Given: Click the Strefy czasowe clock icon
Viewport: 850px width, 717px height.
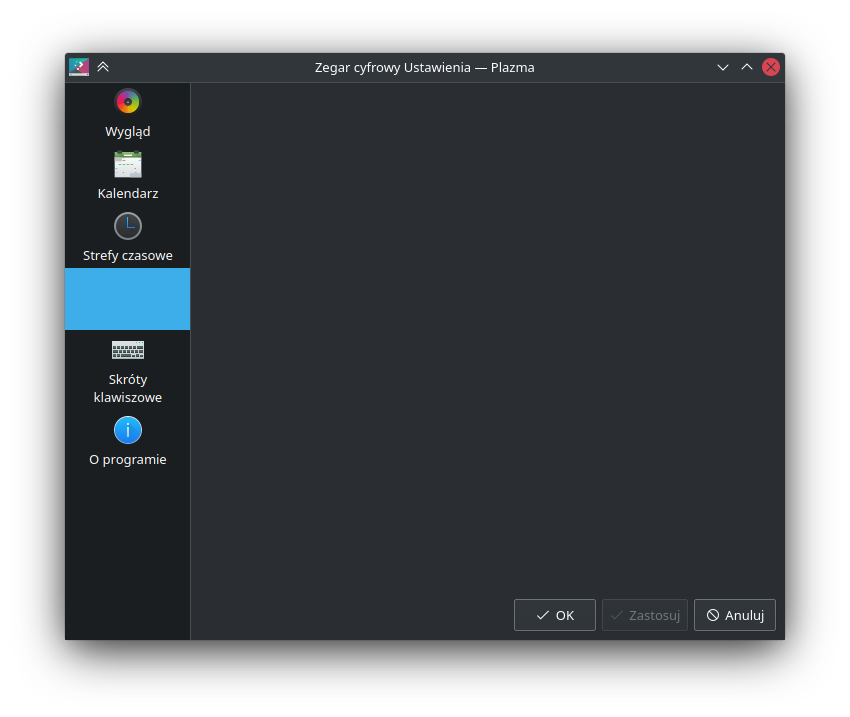Looking at the screenshot, I should tap(127, 226).
